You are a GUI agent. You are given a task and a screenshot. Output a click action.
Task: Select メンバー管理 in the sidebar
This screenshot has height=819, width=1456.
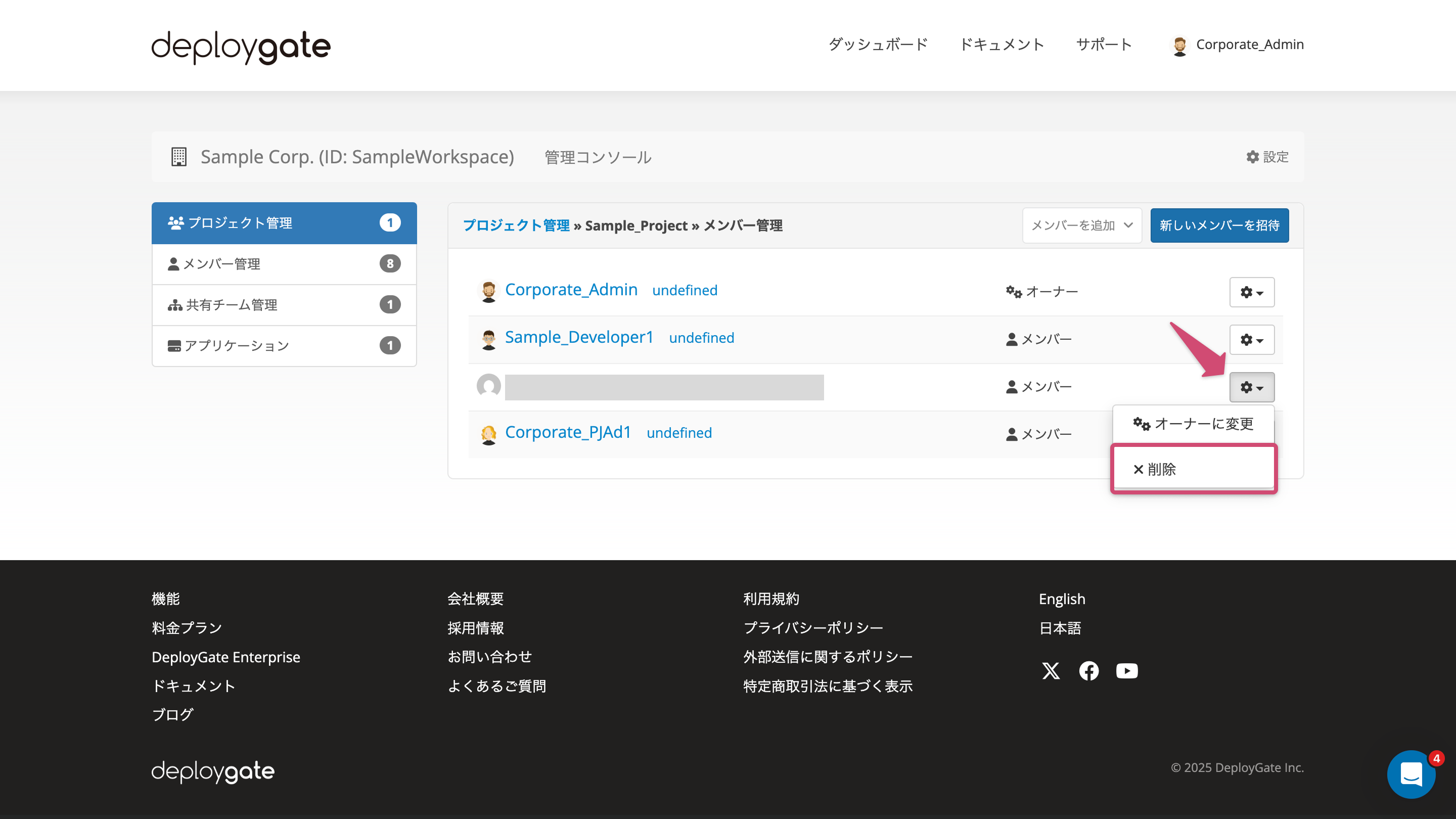click(x=222, y=263)
